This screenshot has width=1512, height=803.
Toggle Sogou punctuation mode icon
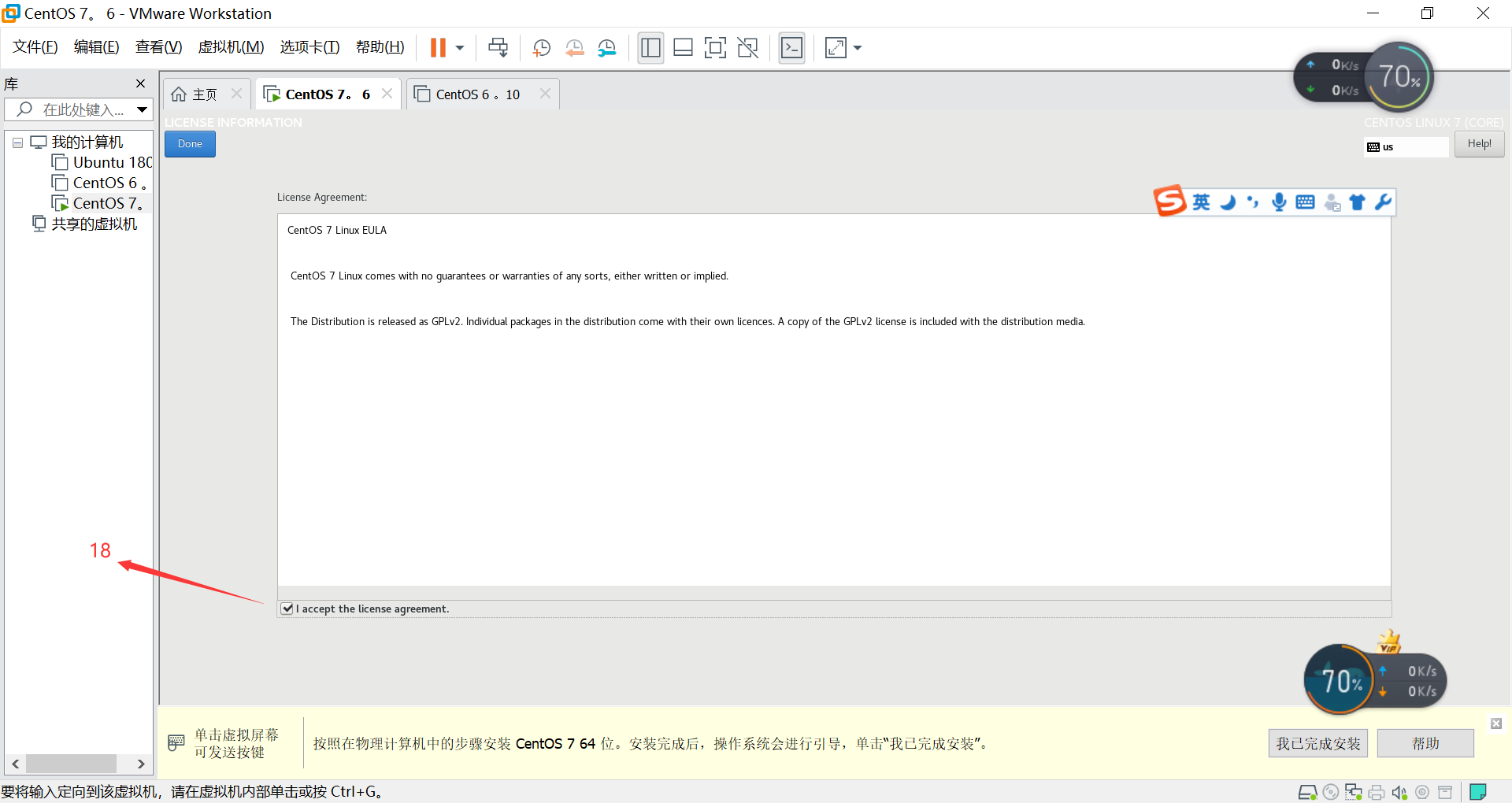1253,202
